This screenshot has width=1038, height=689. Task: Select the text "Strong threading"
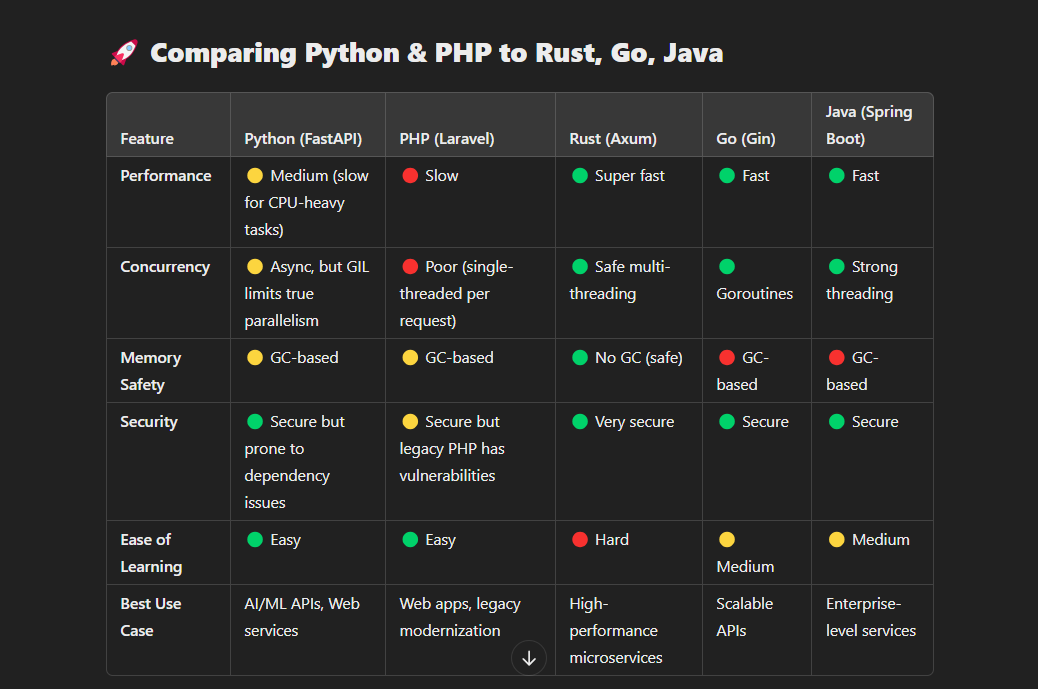[862, 280]
